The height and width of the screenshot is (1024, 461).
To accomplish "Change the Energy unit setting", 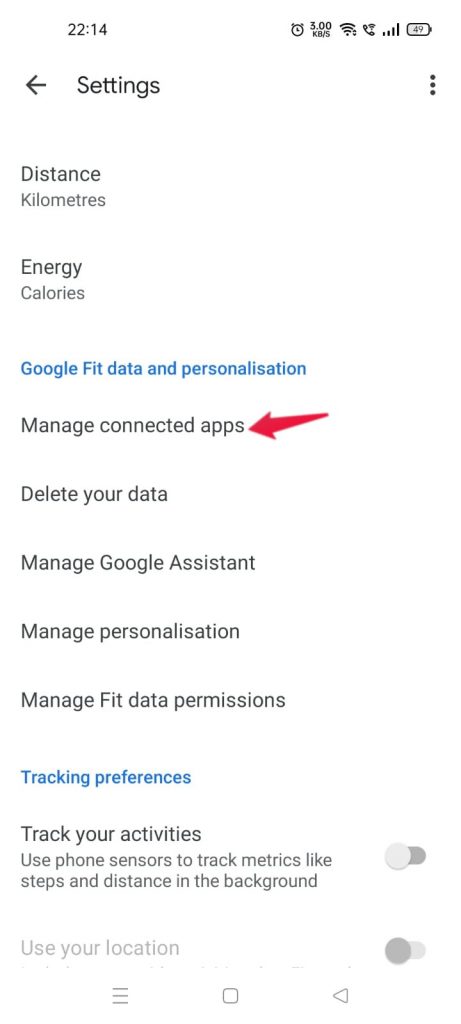I will click(230, 280).
